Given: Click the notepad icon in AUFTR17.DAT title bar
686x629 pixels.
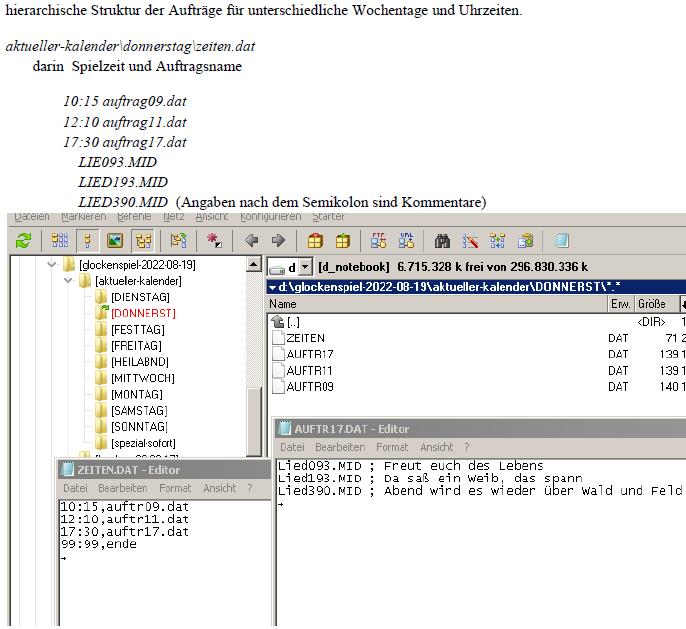Looking at the screenshot, I should click(285, 429).
